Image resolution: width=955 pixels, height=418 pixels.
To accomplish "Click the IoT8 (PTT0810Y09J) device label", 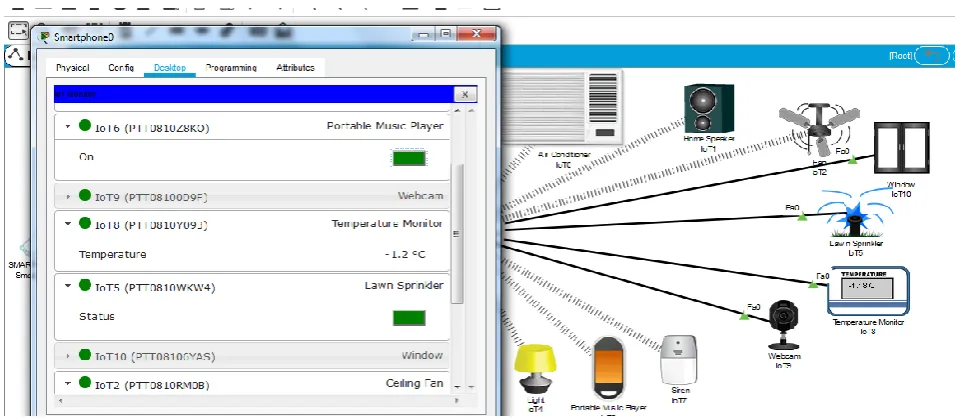I will pos(152,225).
